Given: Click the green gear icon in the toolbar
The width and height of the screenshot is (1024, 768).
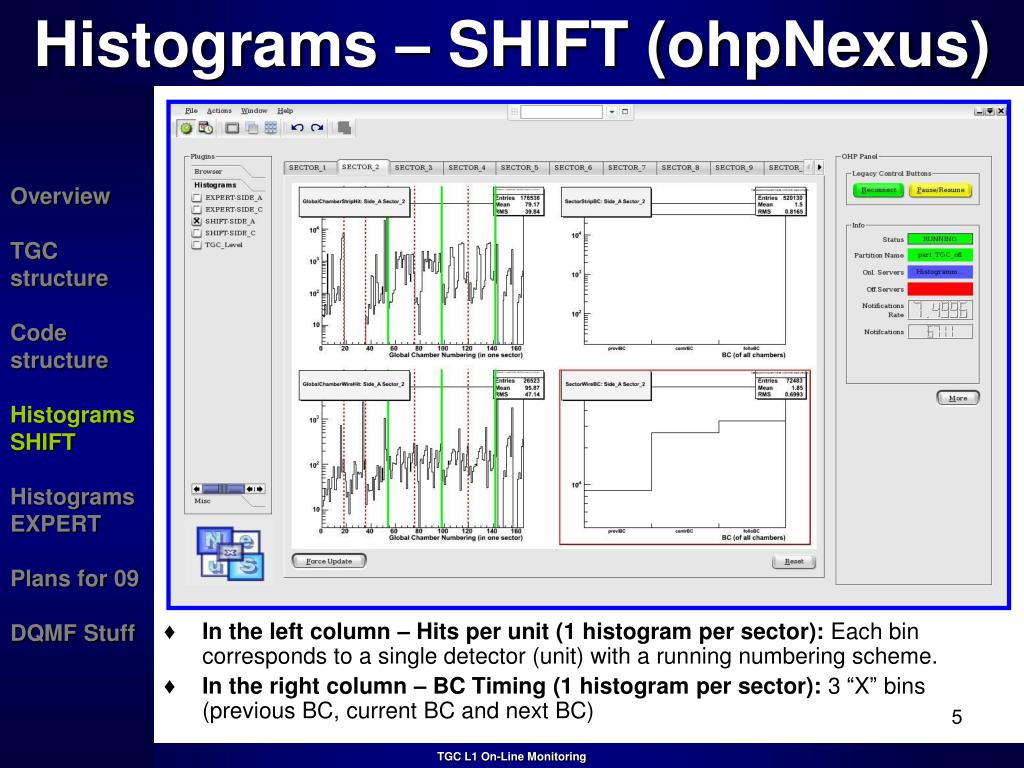Looking at the screenshot, I should click(x=187, y=128).
